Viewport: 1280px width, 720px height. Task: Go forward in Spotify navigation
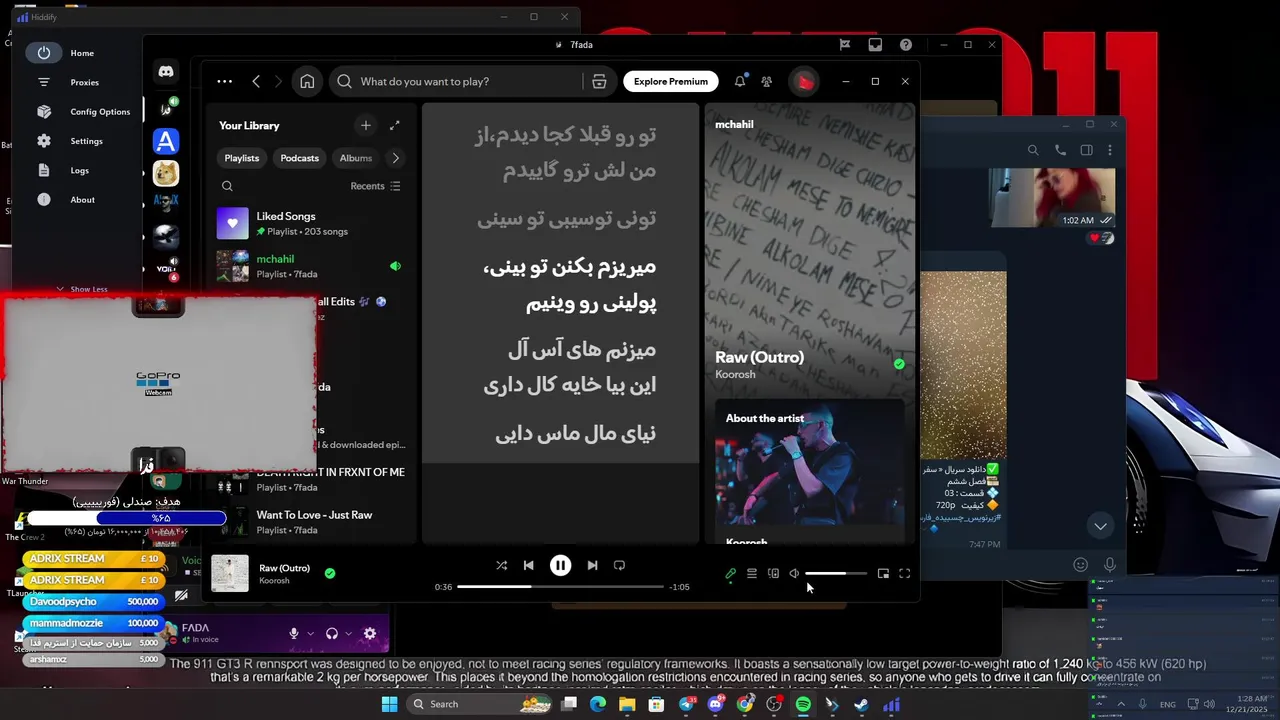pyautogui.click(x=278, y=82)
